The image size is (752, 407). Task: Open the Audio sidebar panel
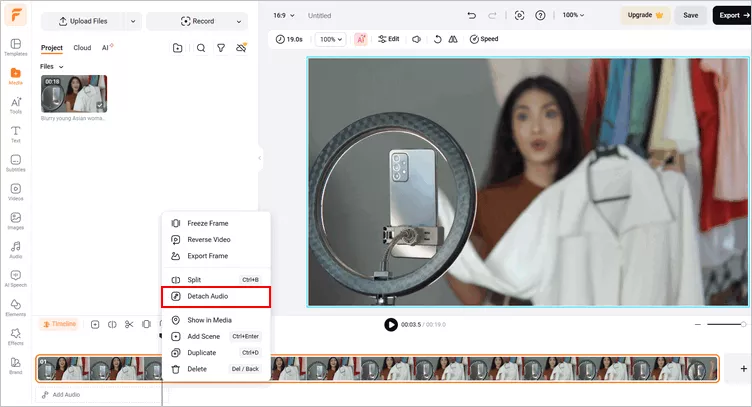(x=15, y=250)
